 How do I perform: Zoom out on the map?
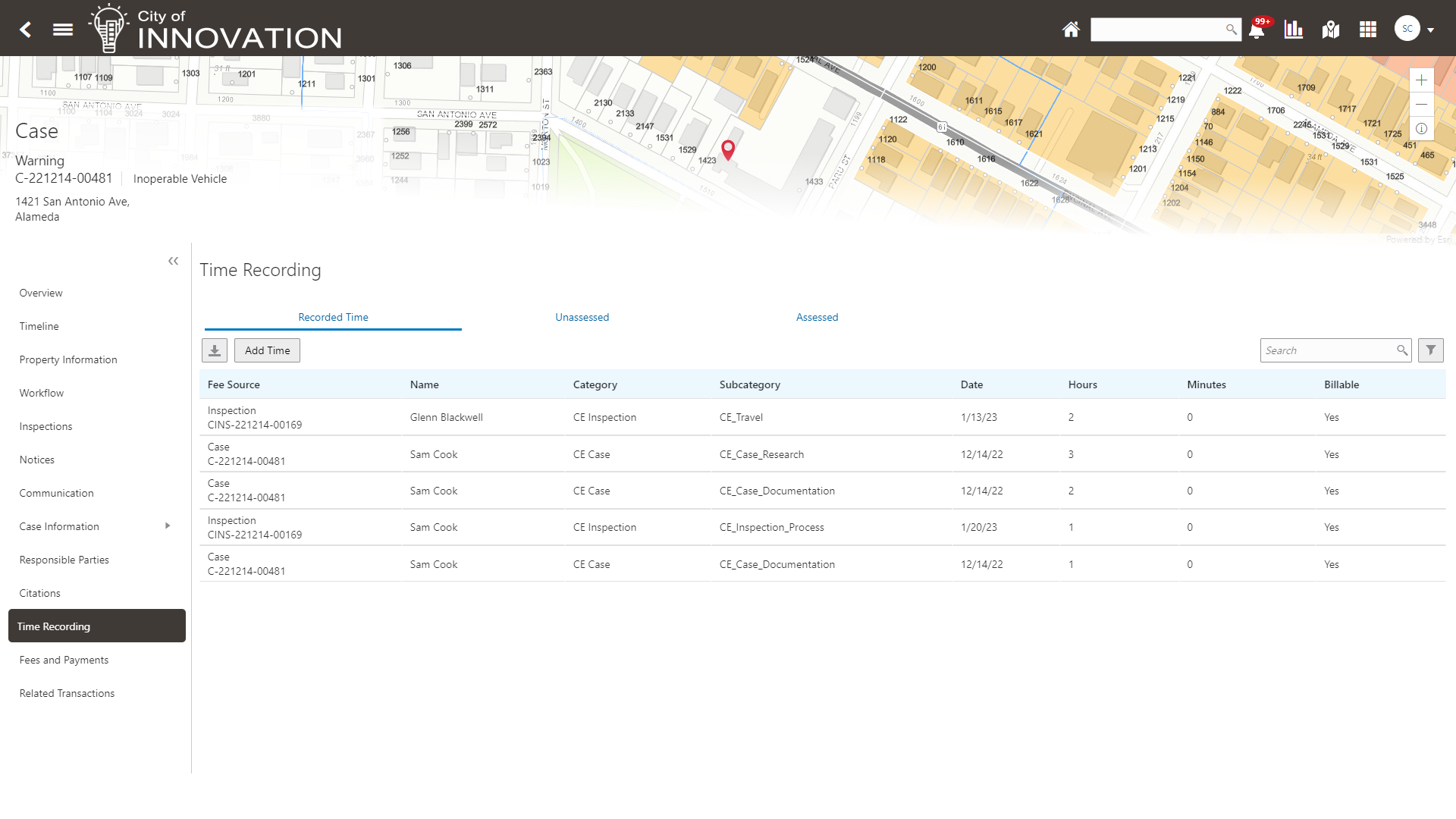pos(1421,105)
